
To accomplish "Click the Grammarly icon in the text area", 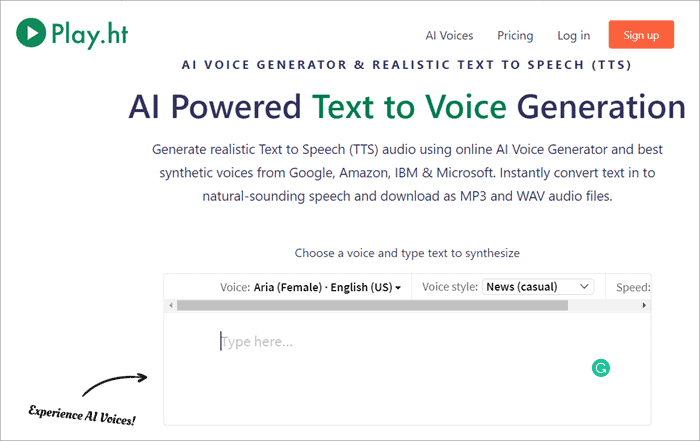I will click(x=600, y=368).
